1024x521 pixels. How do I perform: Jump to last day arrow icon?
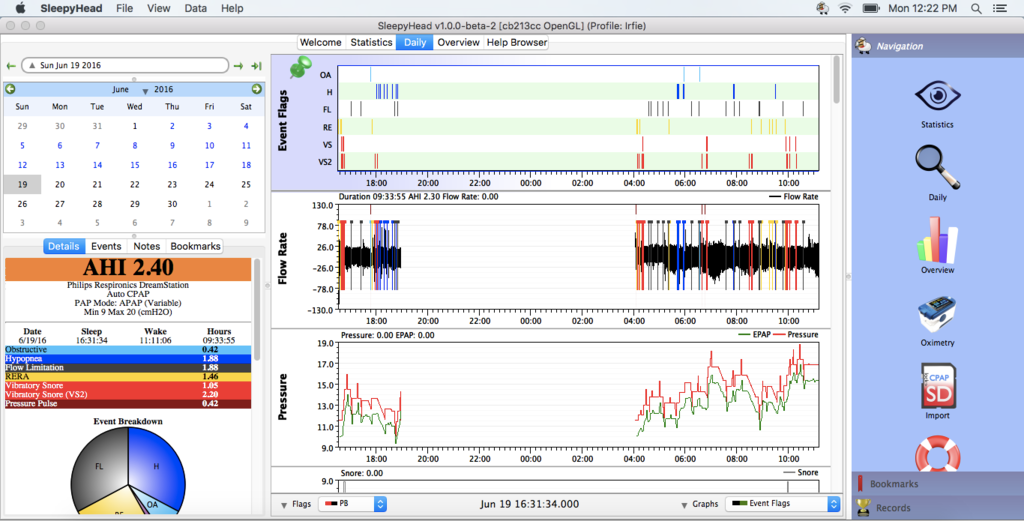pyautogui.click(x=257, y=66)
